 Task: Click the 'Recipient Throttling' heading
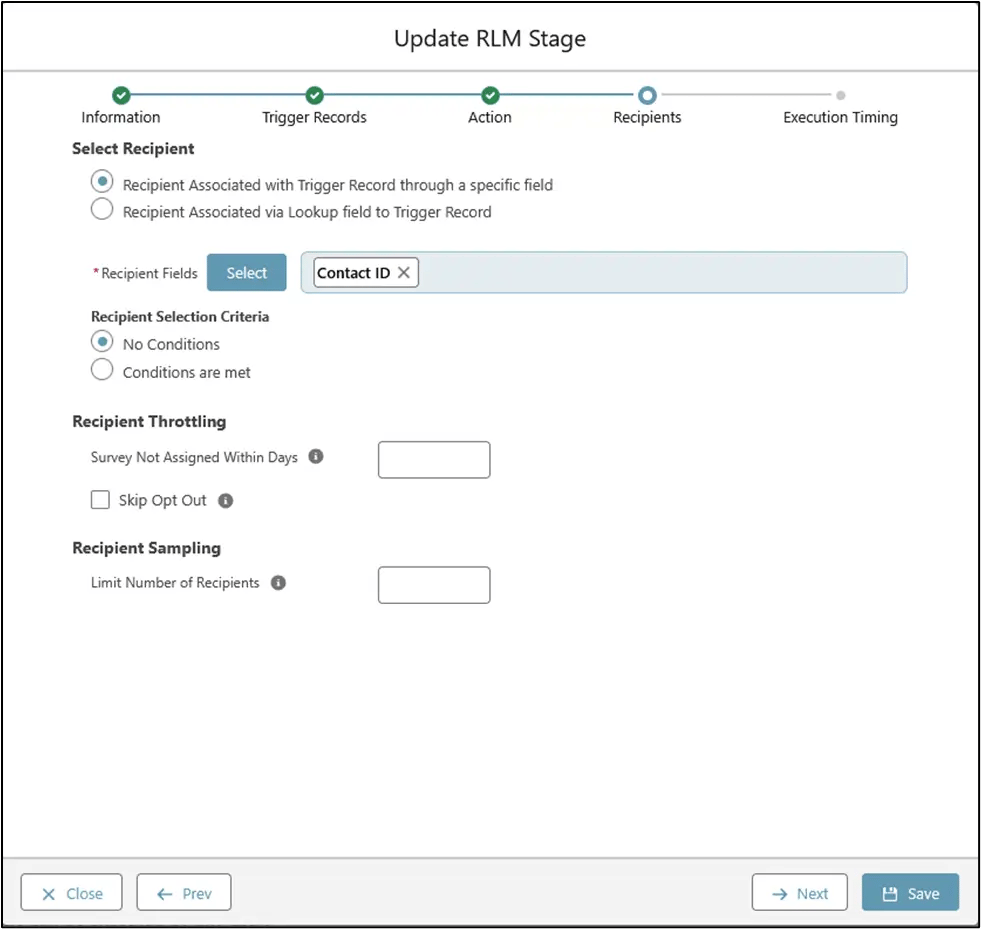tap(149, 422)
